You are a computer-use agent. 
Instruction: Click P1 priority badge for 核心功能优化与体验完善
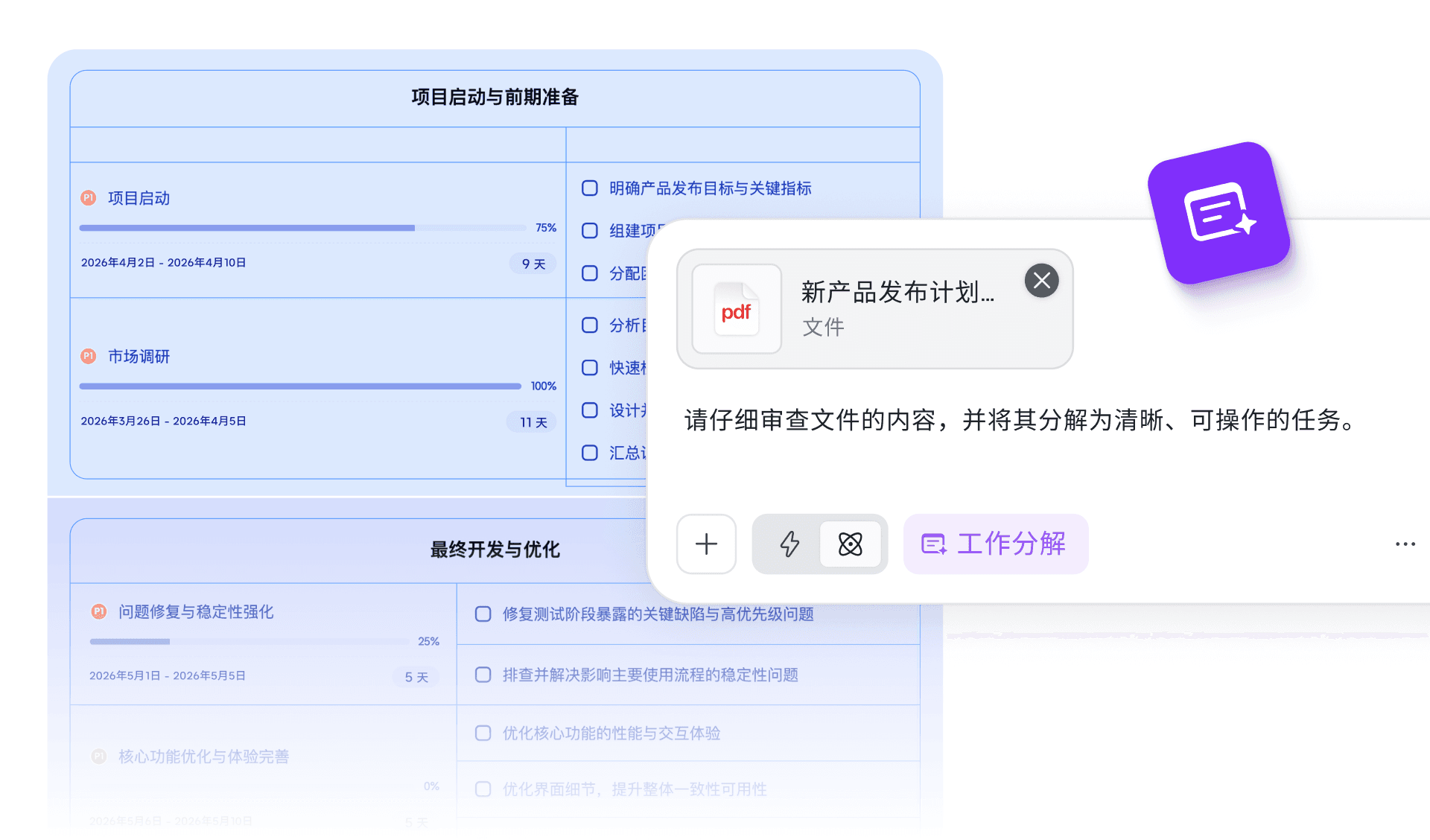[x=98, y=757]
